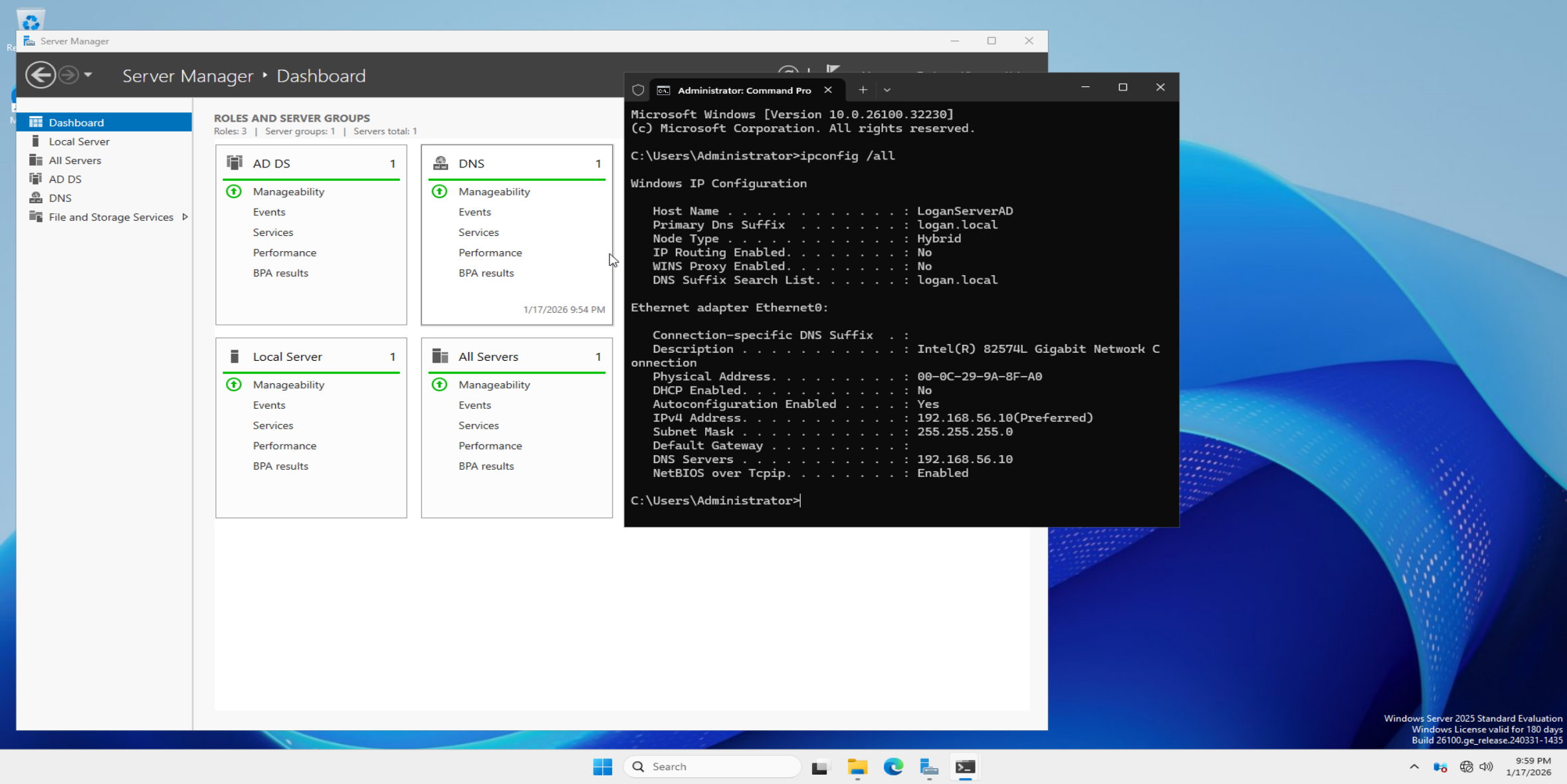Show hidden system tray icons chevron
1567x784 pixels.
(1414, 767)
